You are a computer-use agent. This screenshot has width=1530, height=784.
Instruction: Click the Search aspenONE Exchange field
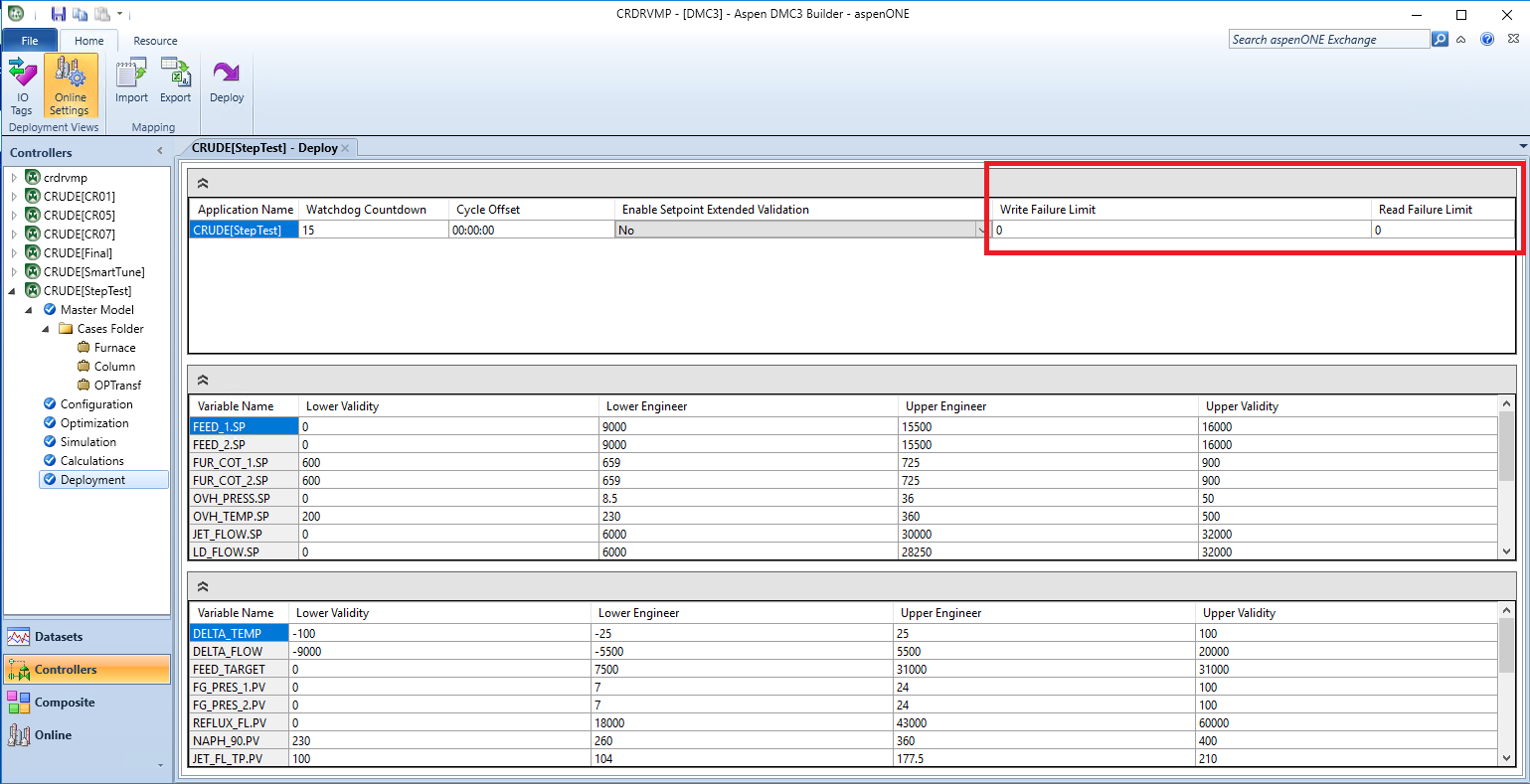[x=1329, y=40]
